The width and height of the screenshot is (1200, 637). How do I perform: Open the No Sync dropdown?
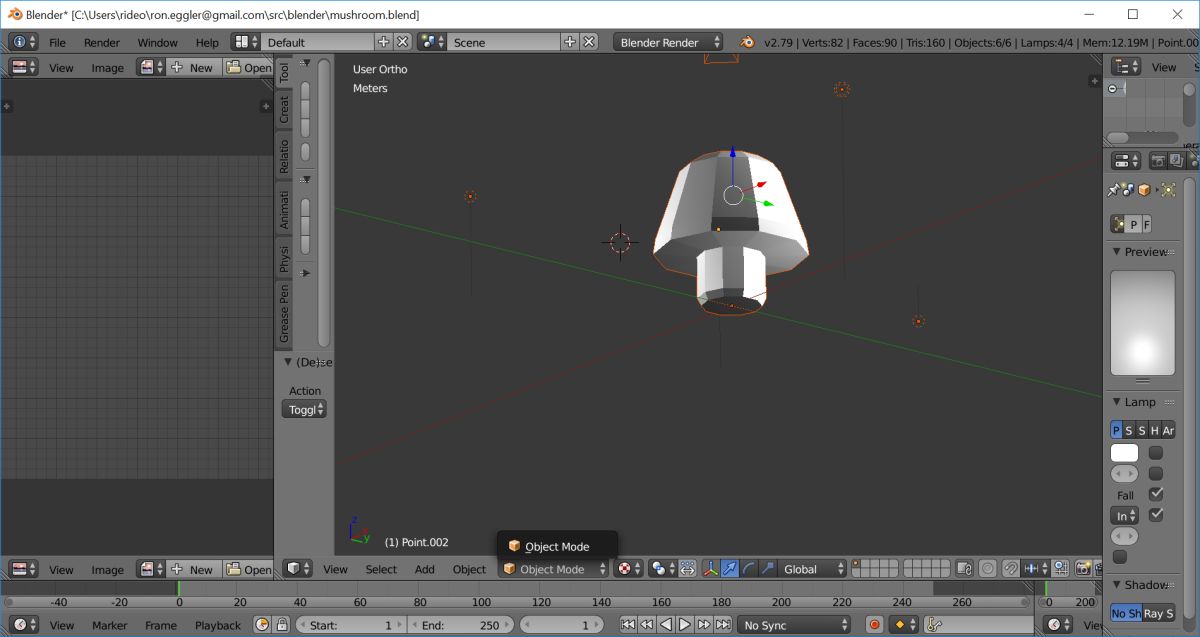click(792, 625)
